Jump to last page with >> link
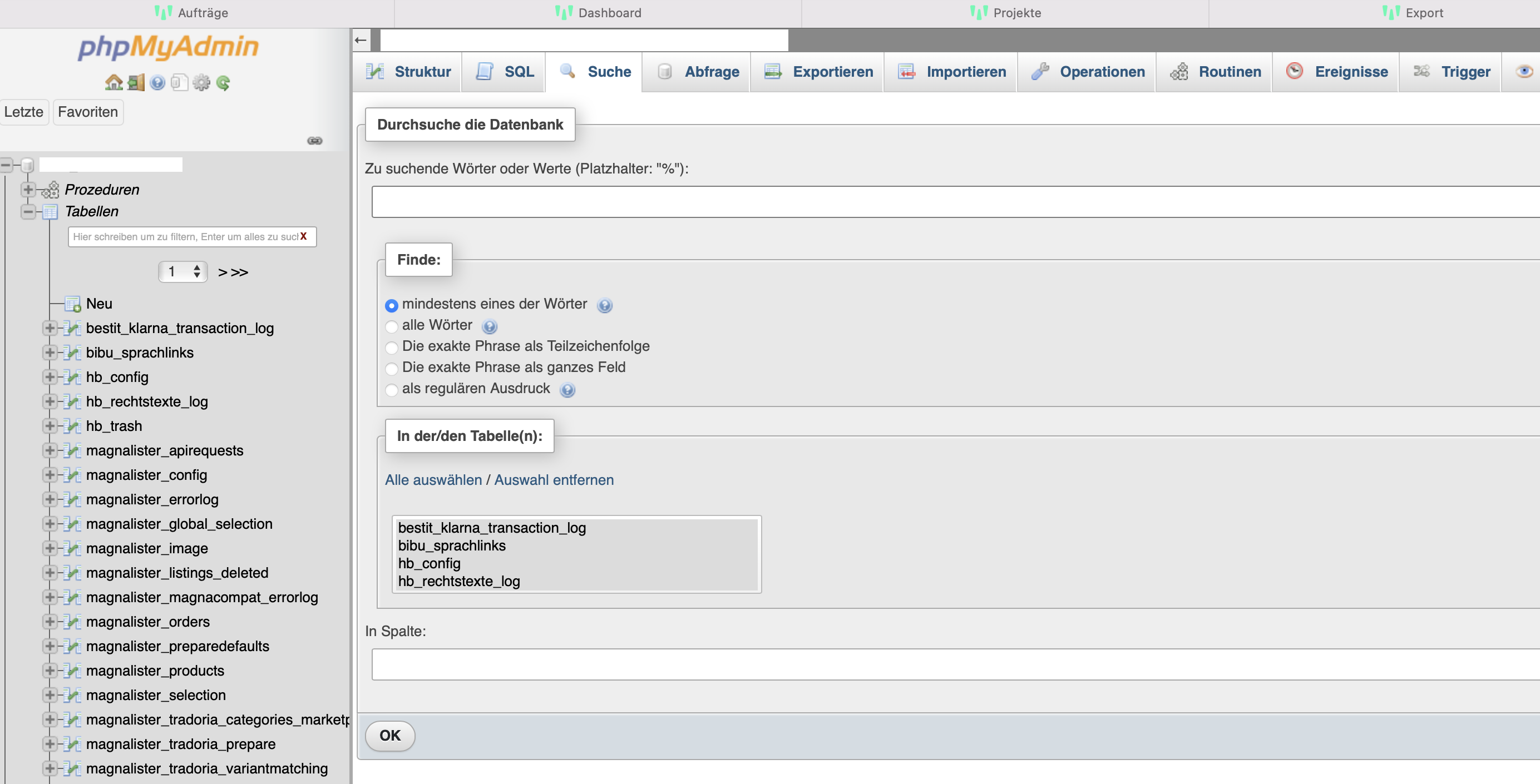This screenshot has height=784, width=1540. 240,272
